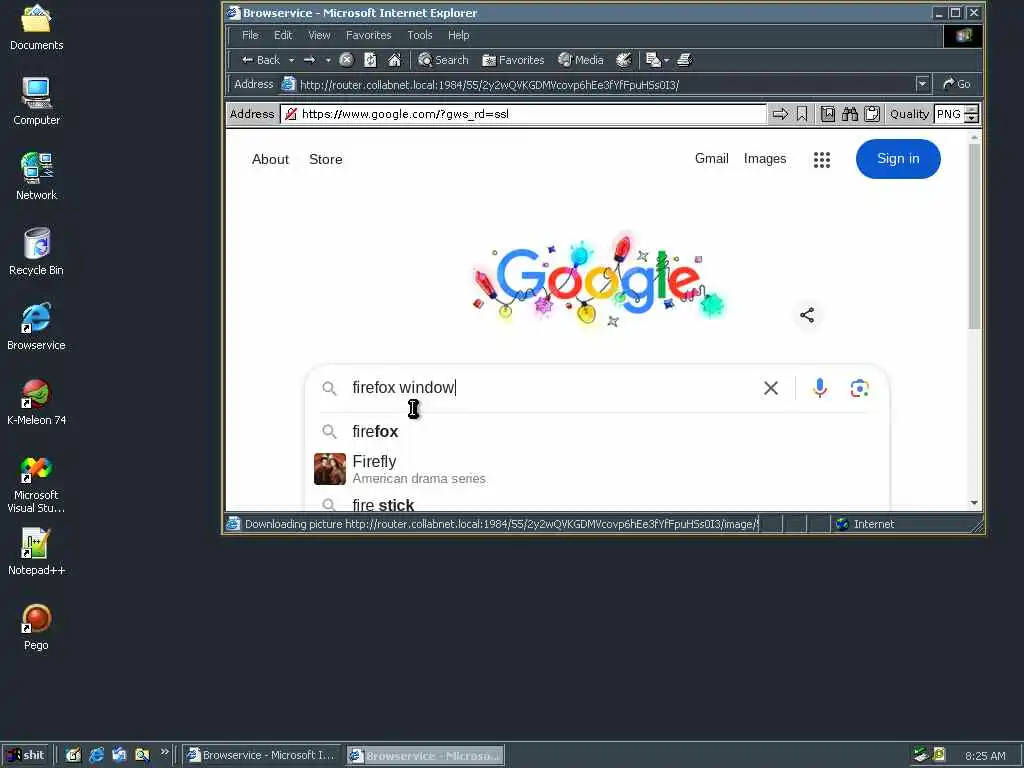
Task: Click the IE Back button
Action: (x=261, y=60)
